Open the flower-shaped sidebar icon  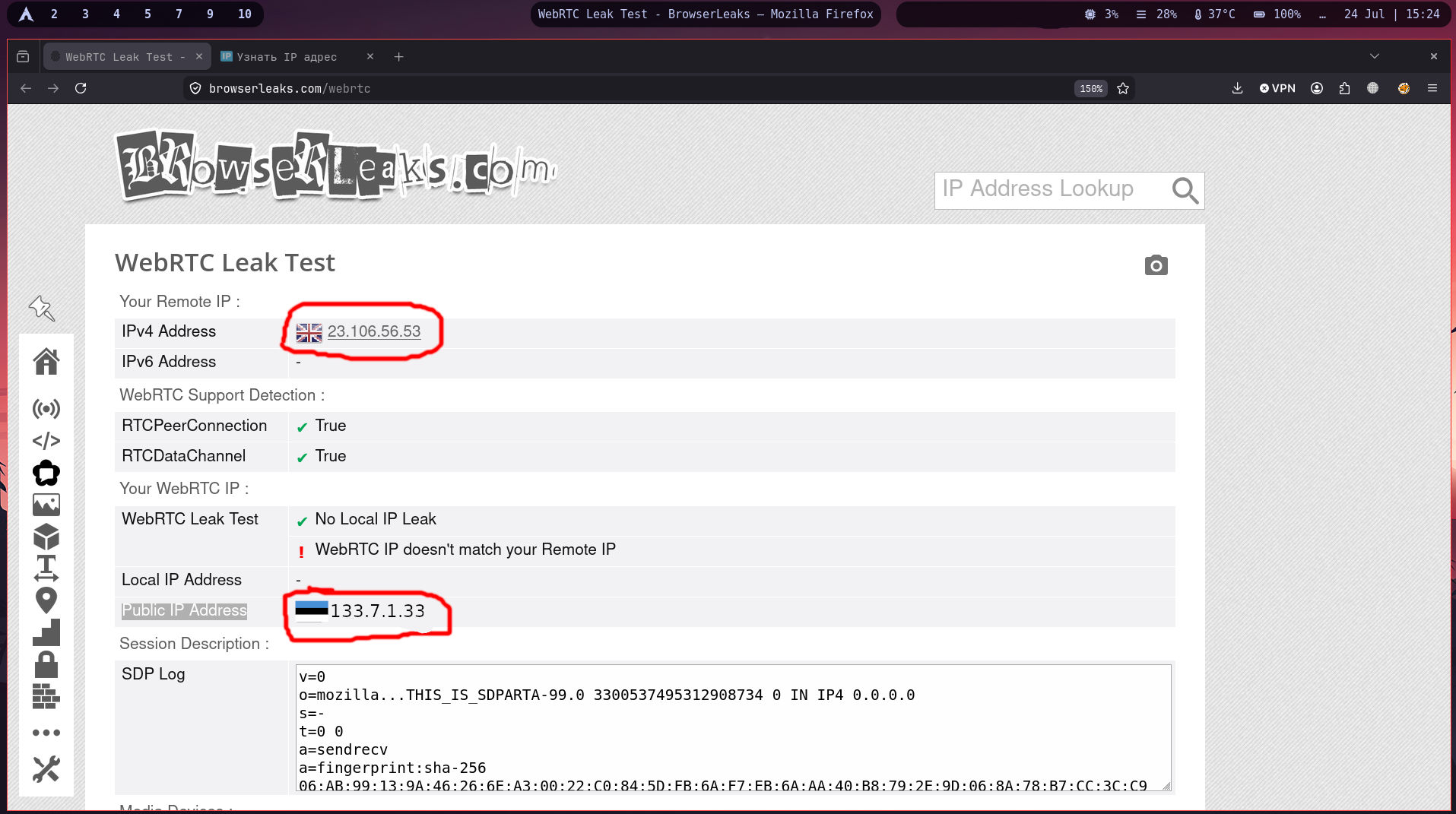(x=46, y=473)
